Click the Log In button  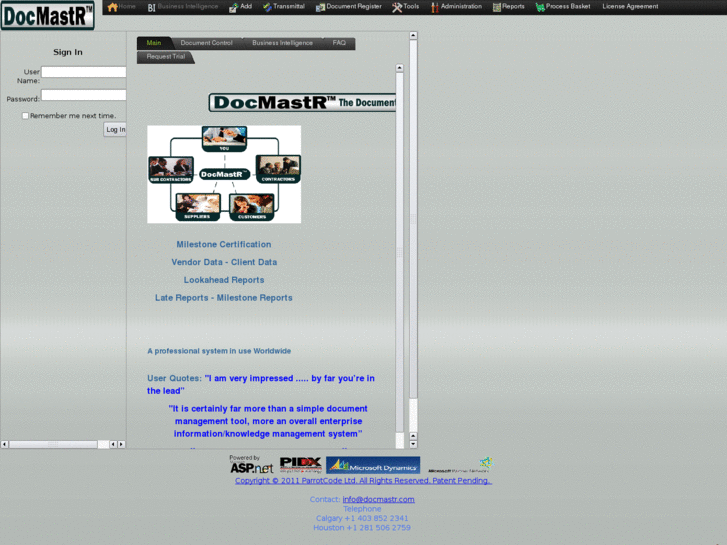(x=115, y=129)
